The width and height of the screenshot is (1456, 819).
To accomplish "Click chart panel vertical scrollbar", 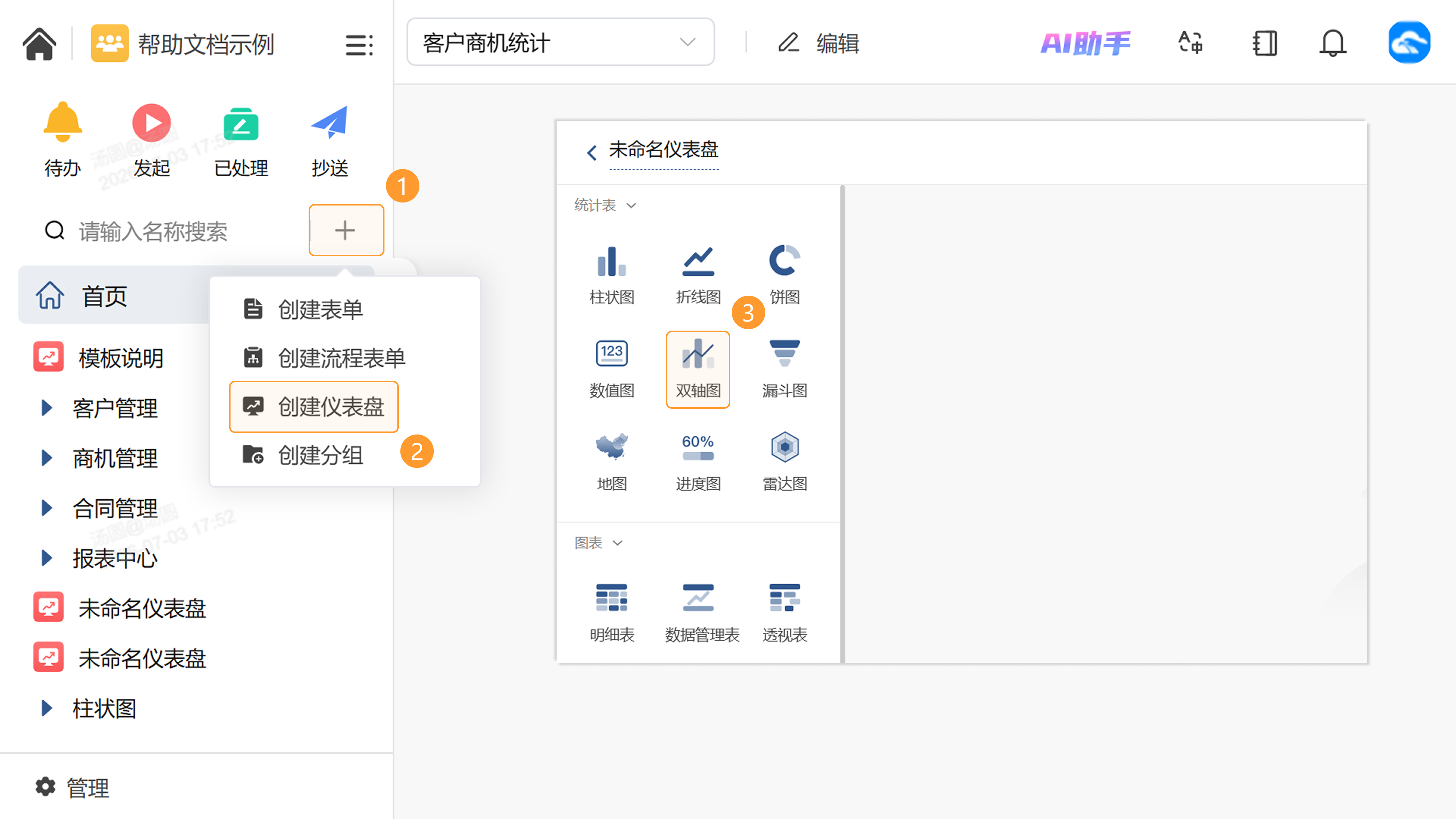I will (x=842, y=424).
